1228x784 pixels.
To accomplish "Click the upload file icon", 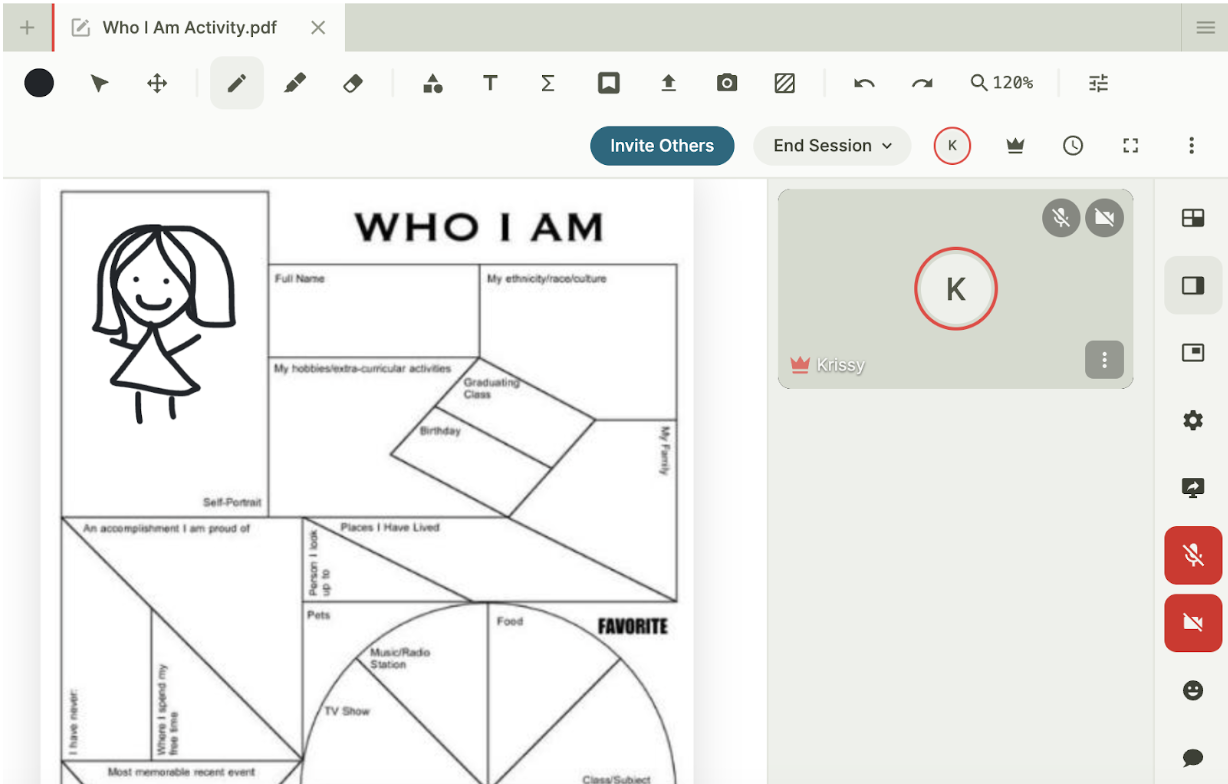I will pos(668,83).
